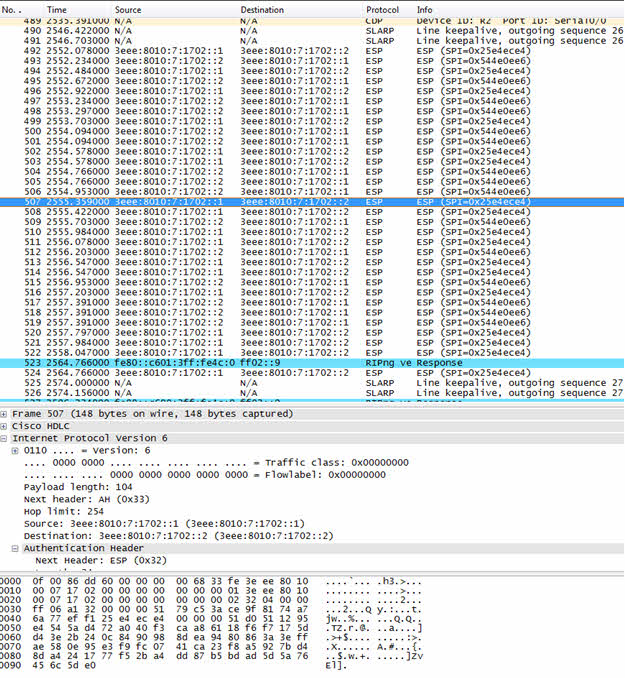
Task: Select packet 515 at time 2556.953000
Action: pyautogui.click(x=312, y=282)
